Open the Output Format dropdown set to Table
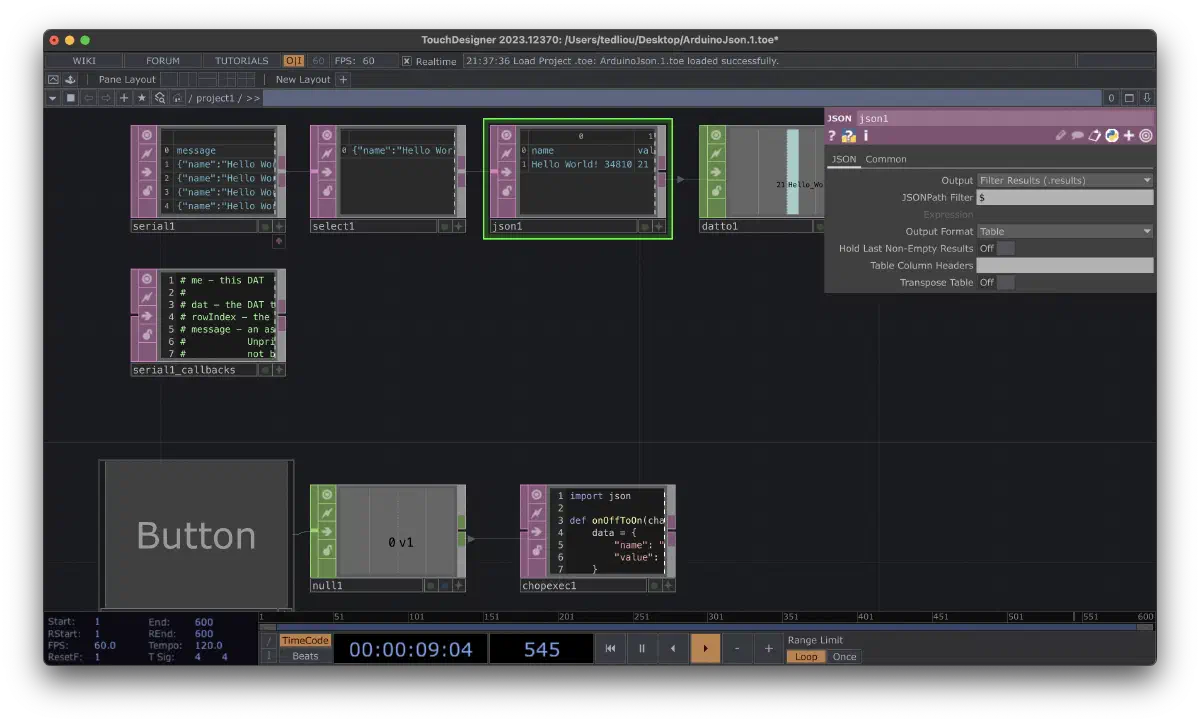The height and width of the screenshot is (723, 1200). [1063, 231]
